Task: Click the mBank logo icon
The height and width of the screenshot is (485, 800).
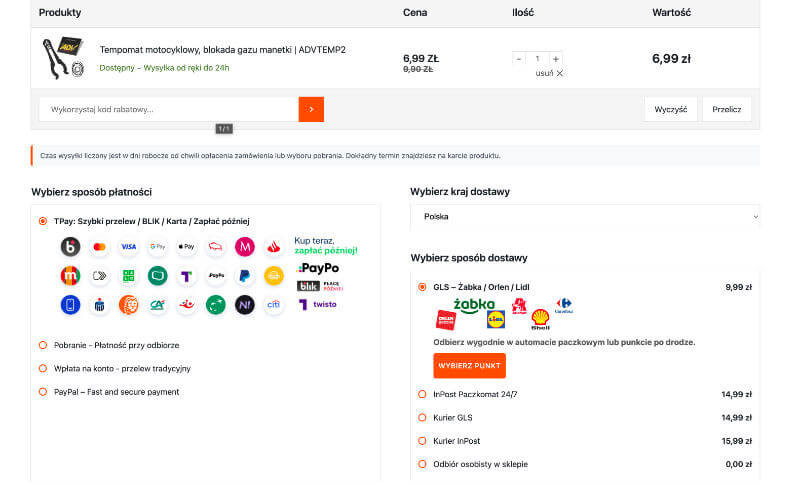Action: 70,276
